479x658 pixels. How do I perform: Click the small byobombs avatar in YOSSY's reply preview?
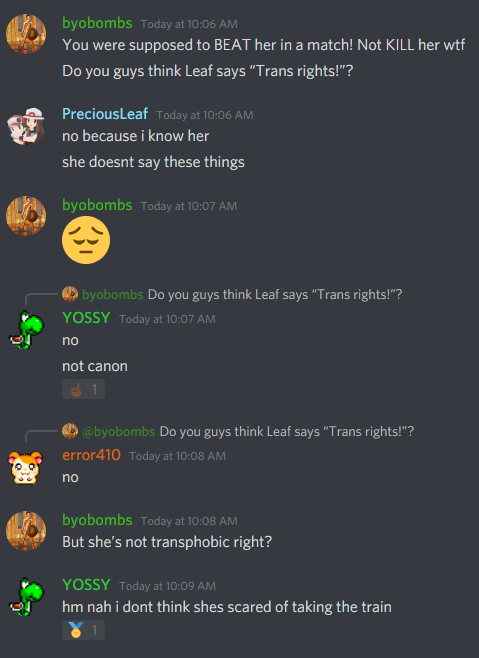(x=70, y=294)
